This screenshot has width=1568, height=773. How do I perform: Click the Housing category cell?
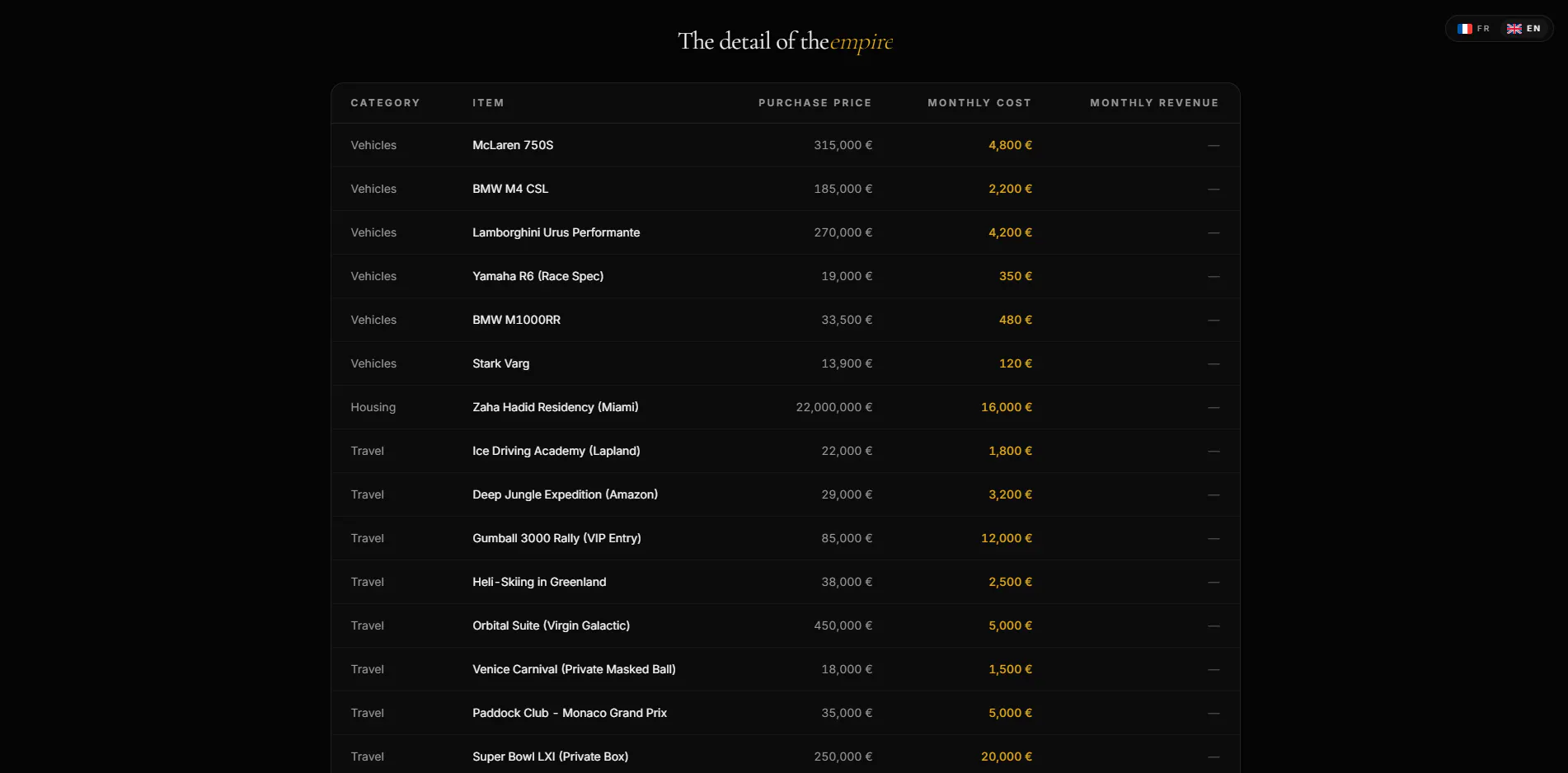pos(373,407)
